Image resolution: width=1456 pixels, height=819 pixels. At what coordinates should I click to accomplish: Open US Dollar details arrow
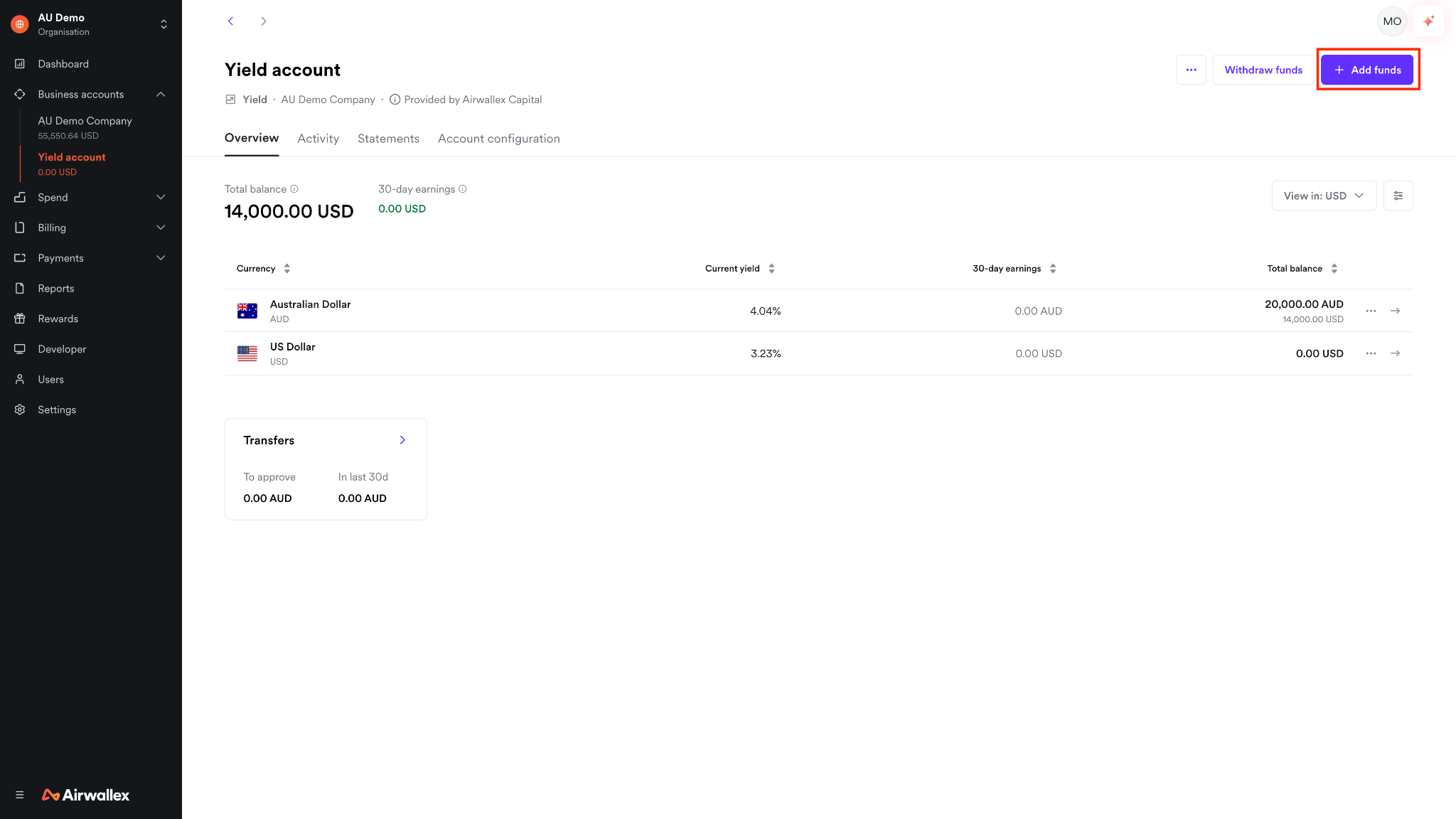pos(1396,353)
